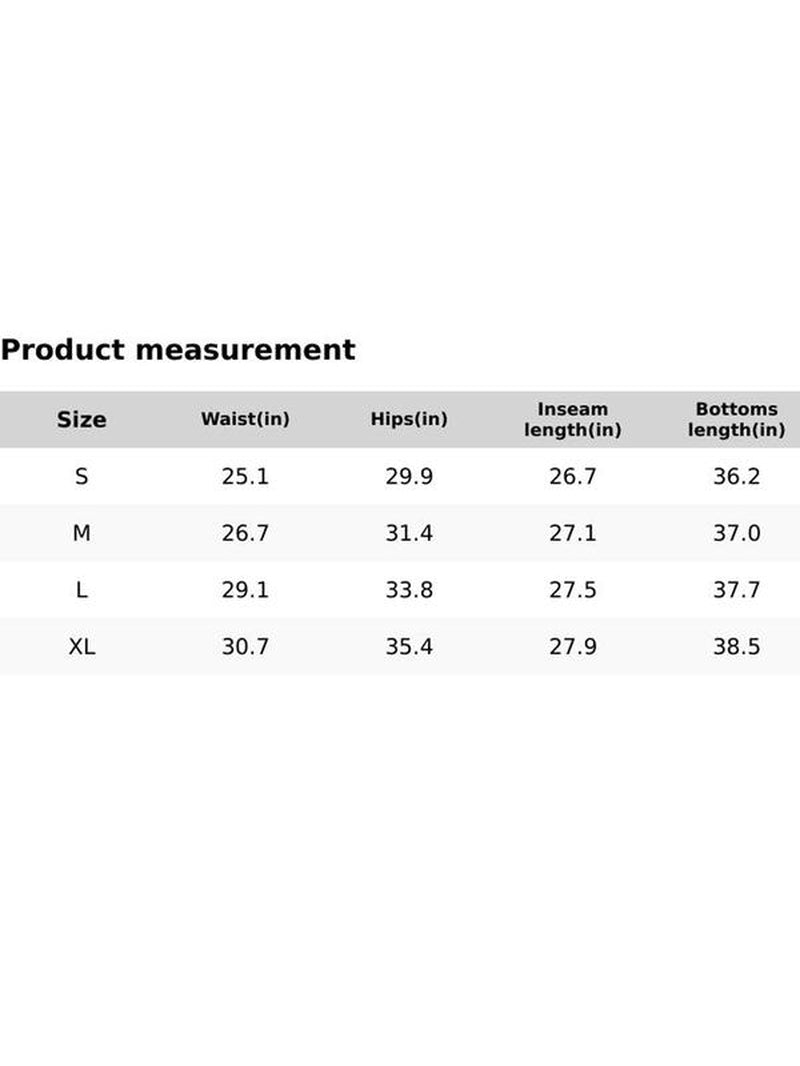Viewport: 800px width, 1066px height.
Task: Click the Inseam length(in) column header
Action: point(573,420)
